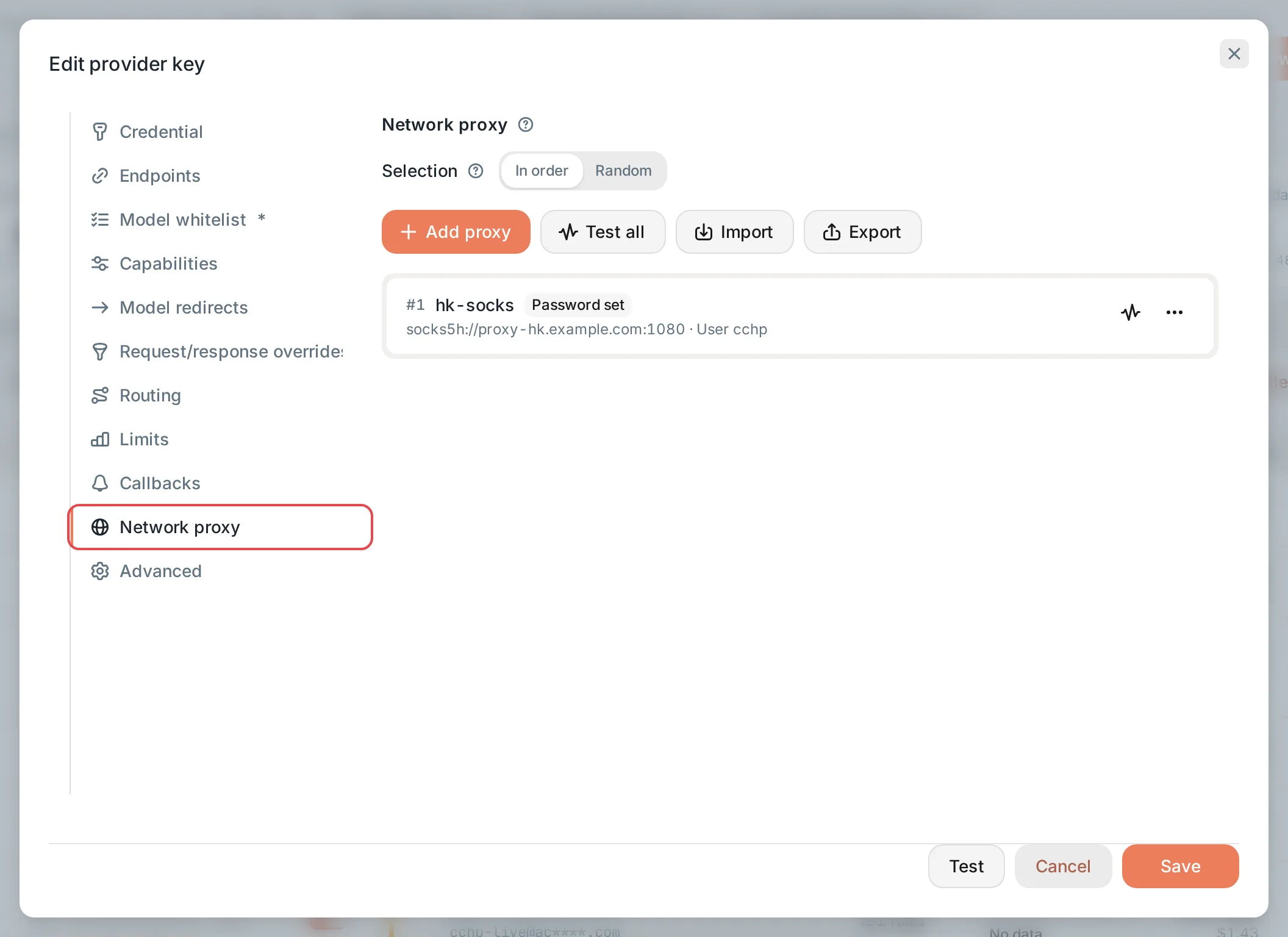This screenshot has height=937, width=1288.
Task: Click the route icon beside Routing
Action: [x=100, y=395]
